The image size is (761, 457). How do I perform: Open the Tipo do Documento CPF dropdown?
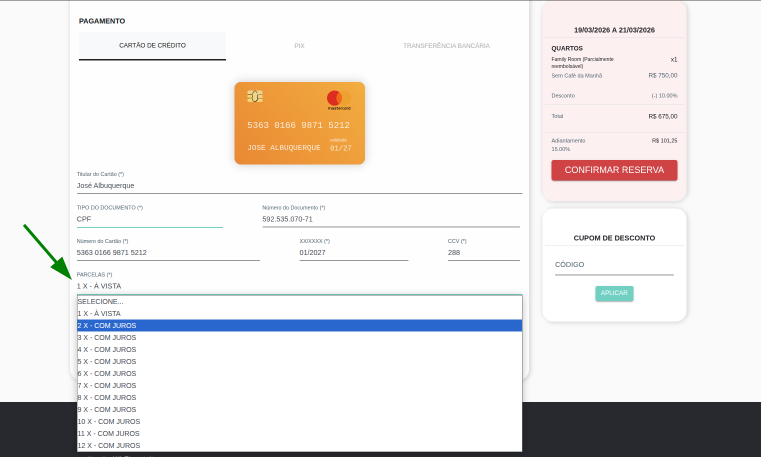point(150,219)
